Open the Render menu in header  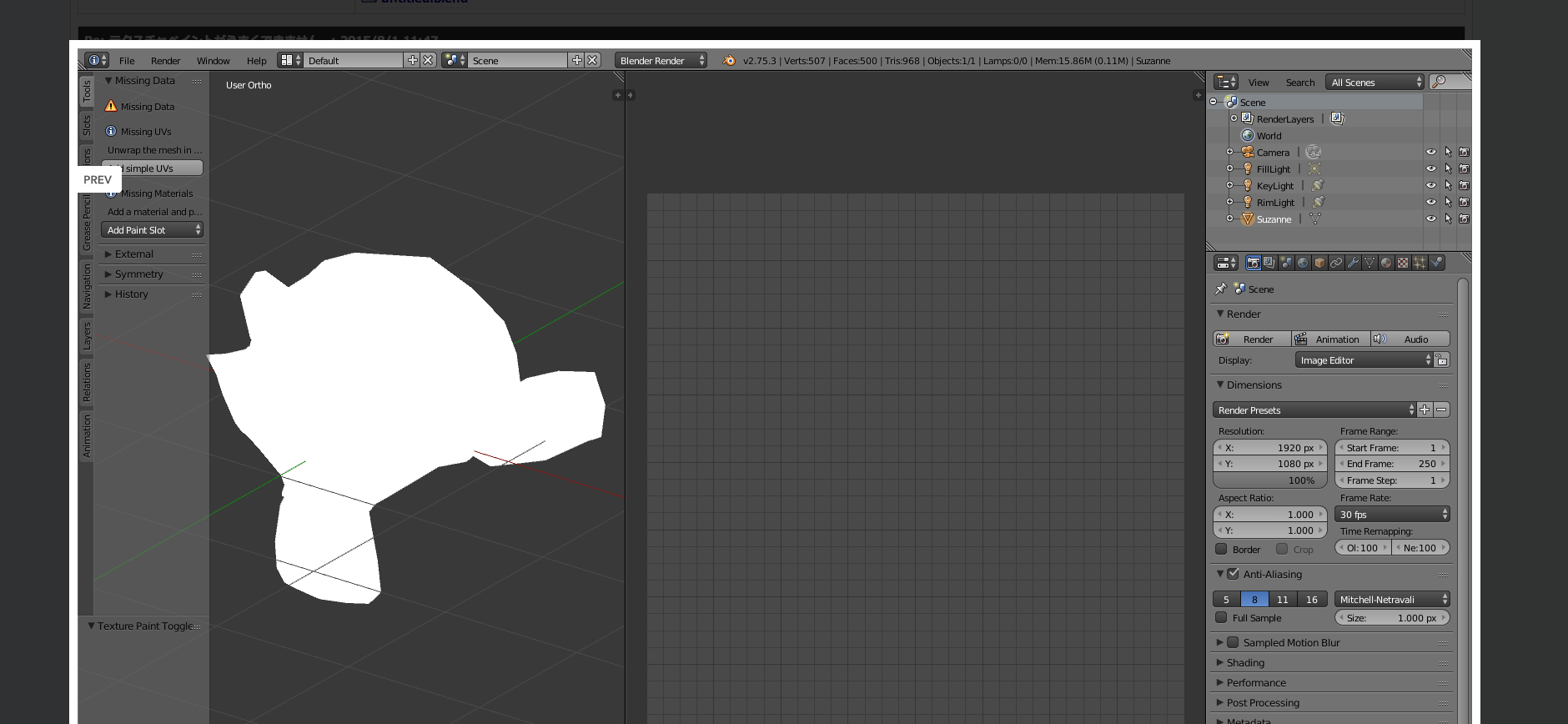coord(165,60)
